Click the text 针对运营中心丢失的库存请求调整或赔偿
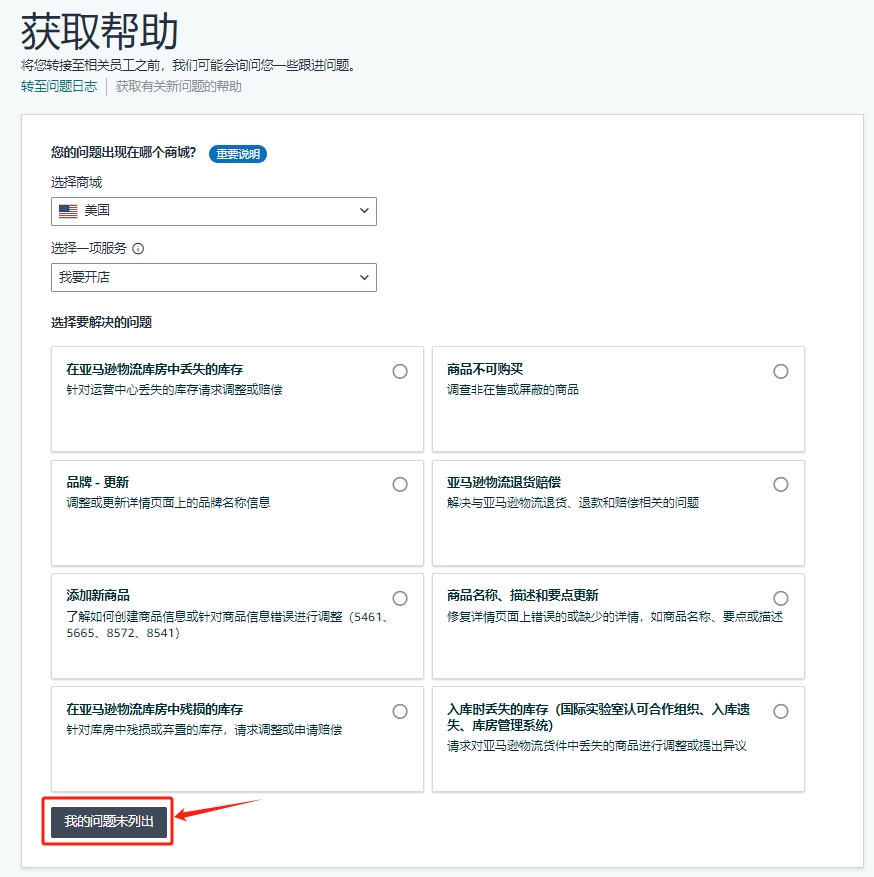 (174, 390)
